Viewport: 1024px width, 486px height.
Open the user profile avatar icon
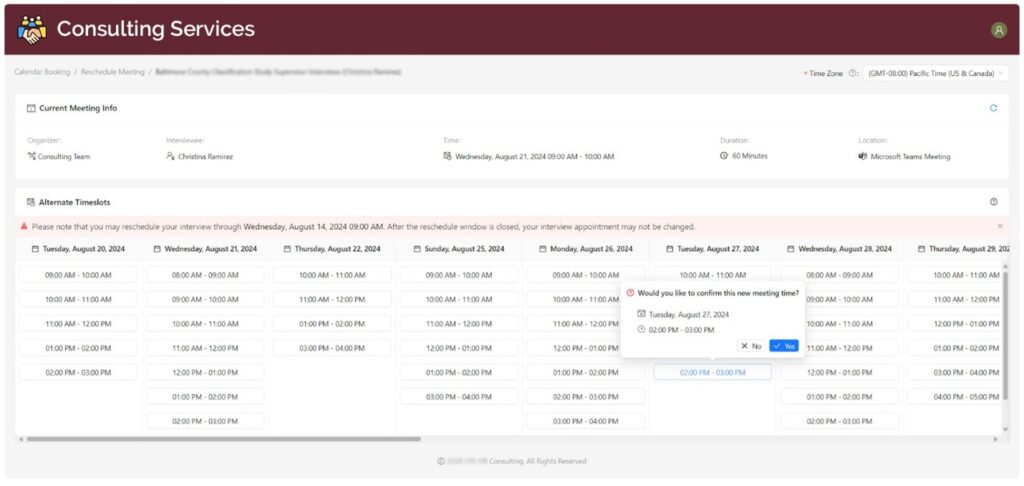(998, 30)
